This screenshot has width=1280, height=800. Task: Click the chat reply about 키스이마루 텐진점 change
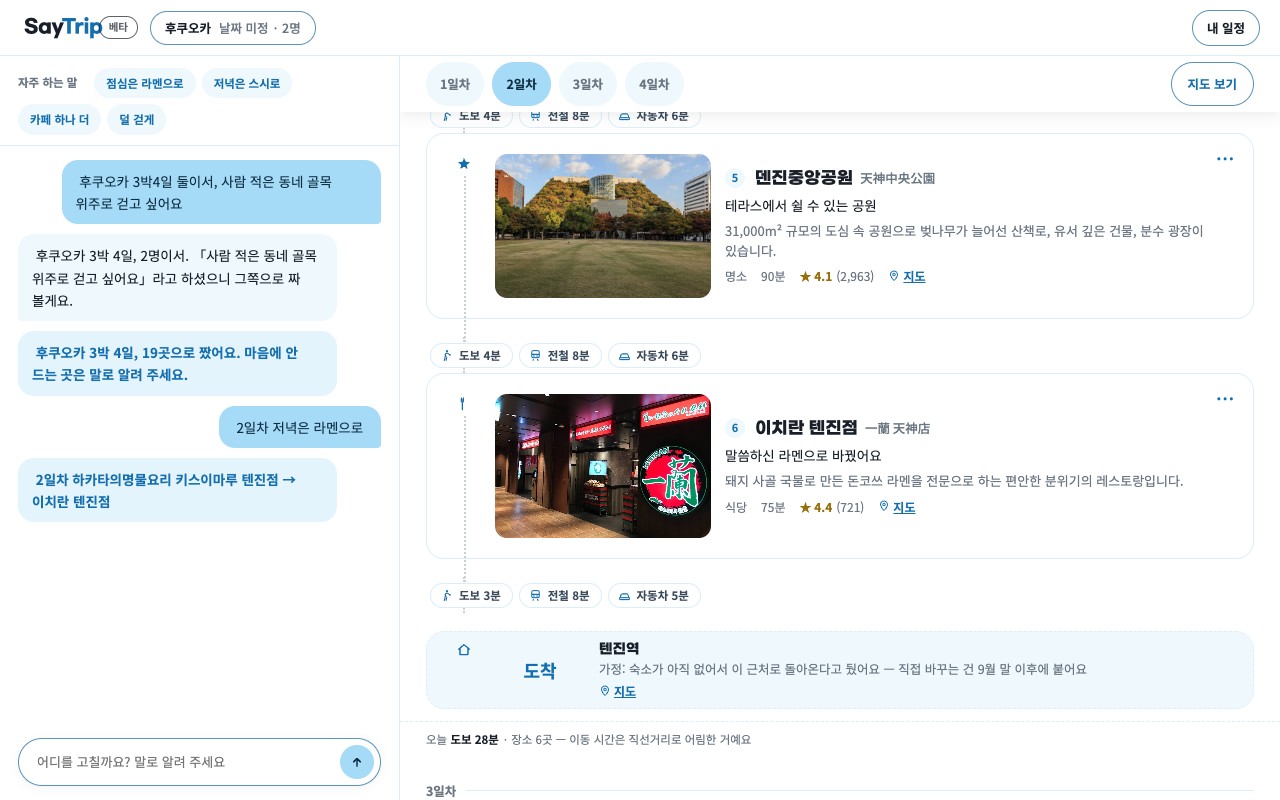(177, 490)
